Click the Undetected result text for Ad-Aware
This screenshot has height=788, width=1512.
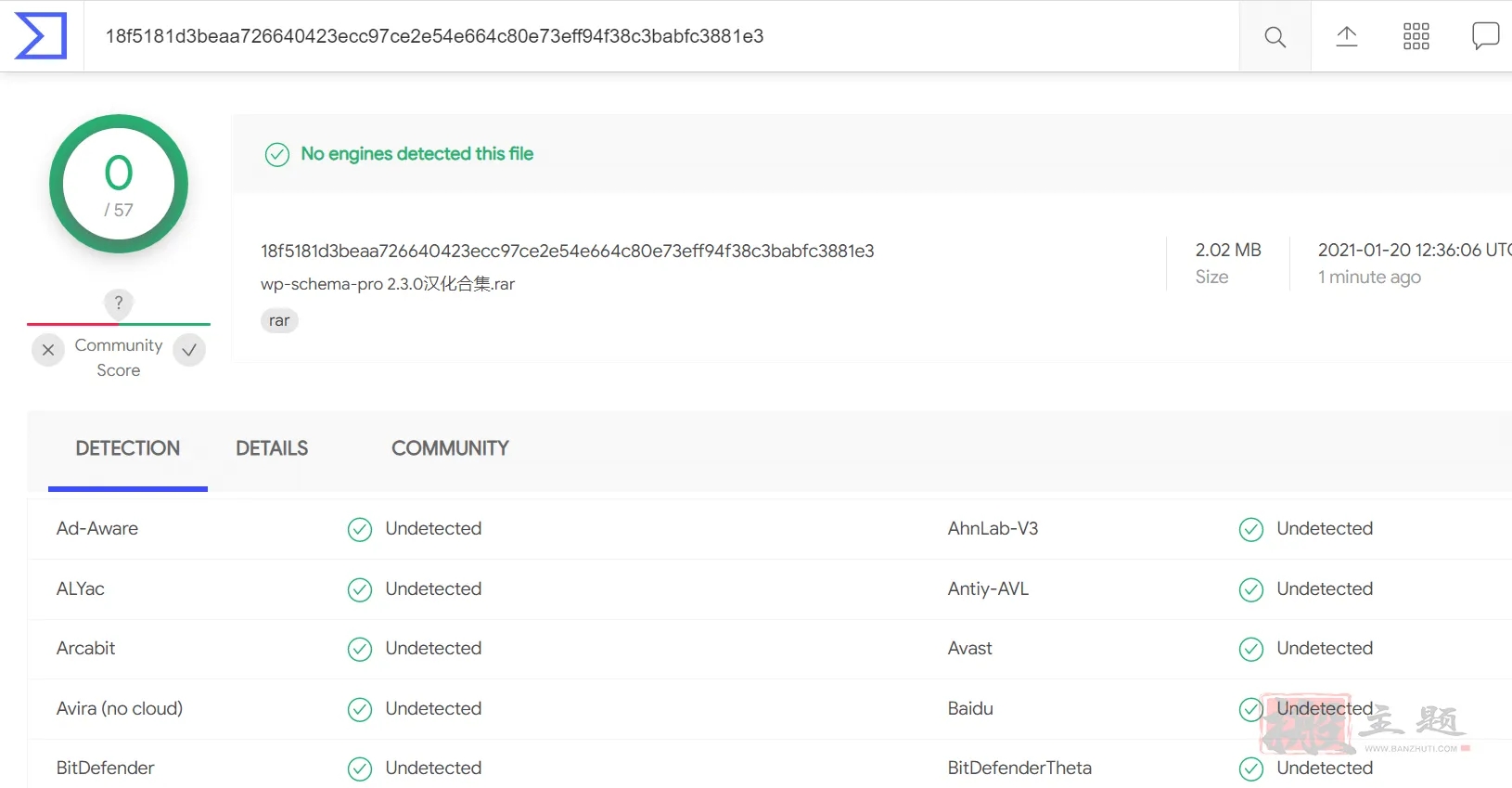pos(433,528)
